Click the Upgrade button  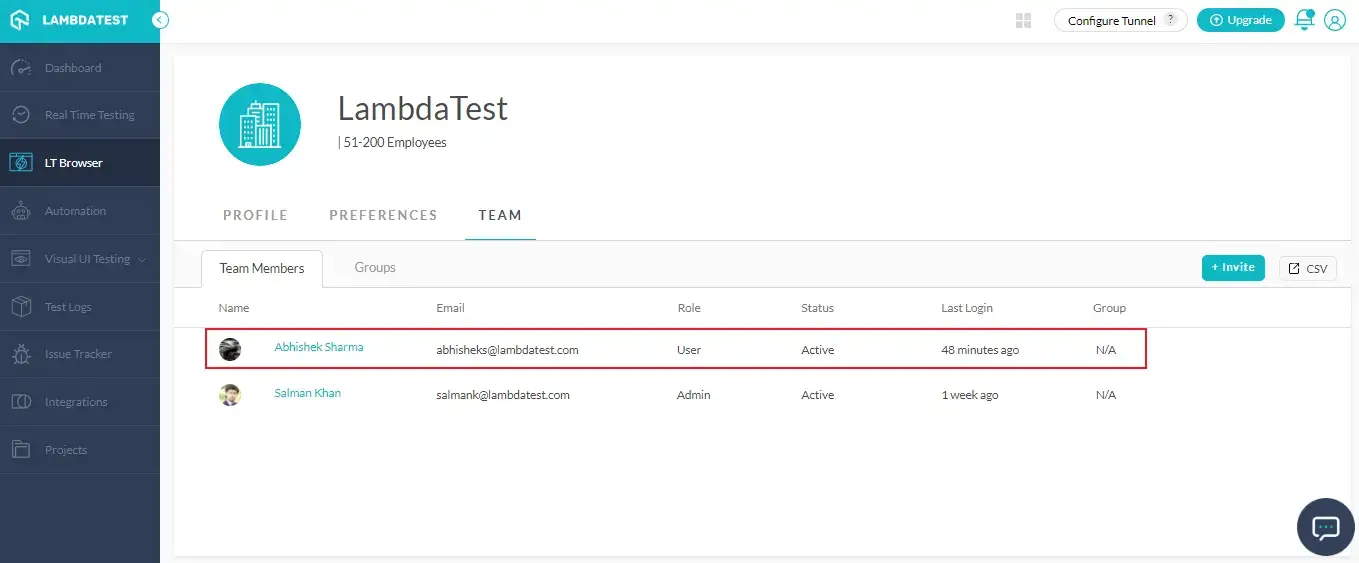[1240, 20]
